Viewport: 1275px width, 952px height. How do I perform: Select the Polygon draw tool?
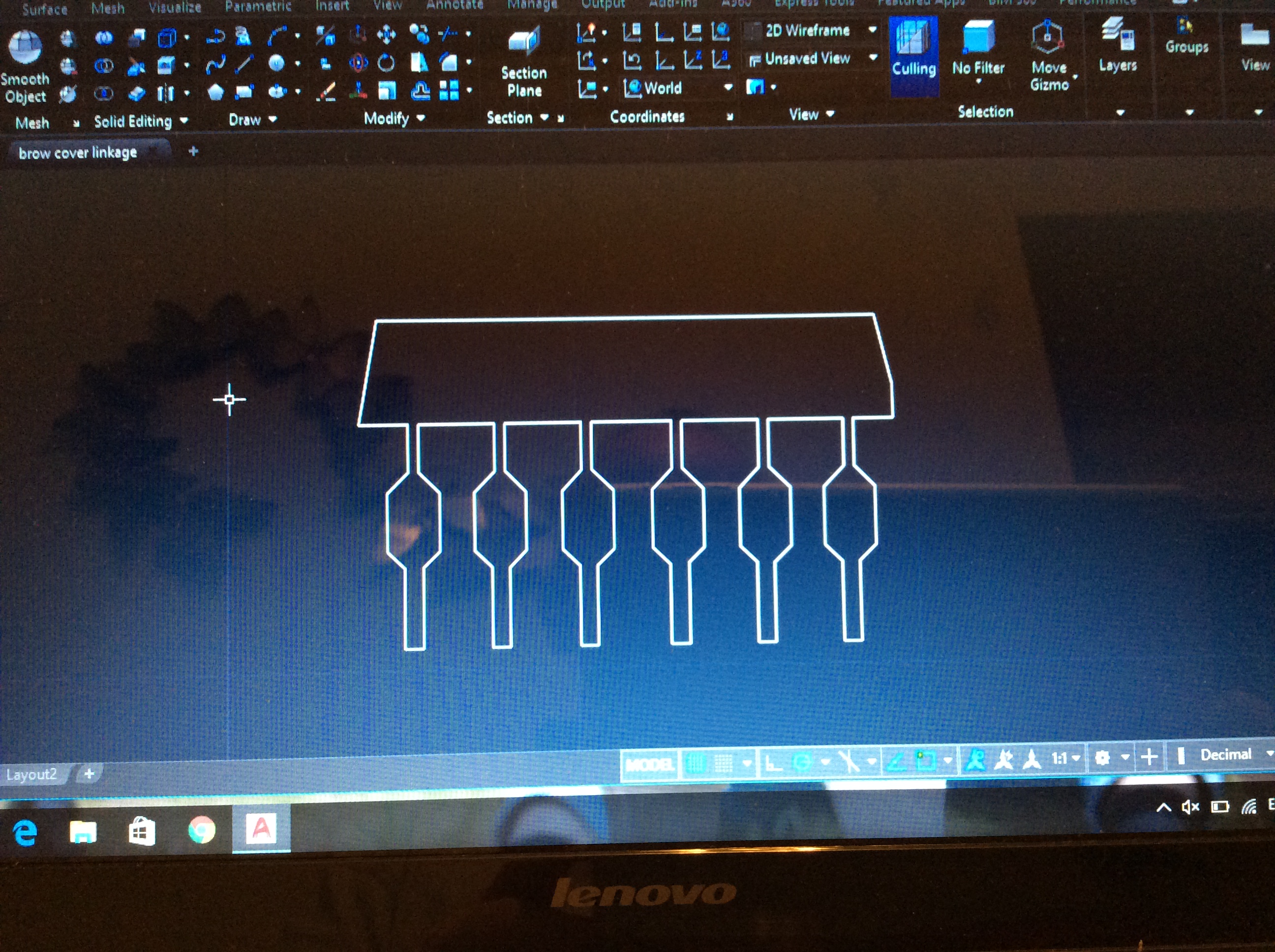tap(215, 92)
